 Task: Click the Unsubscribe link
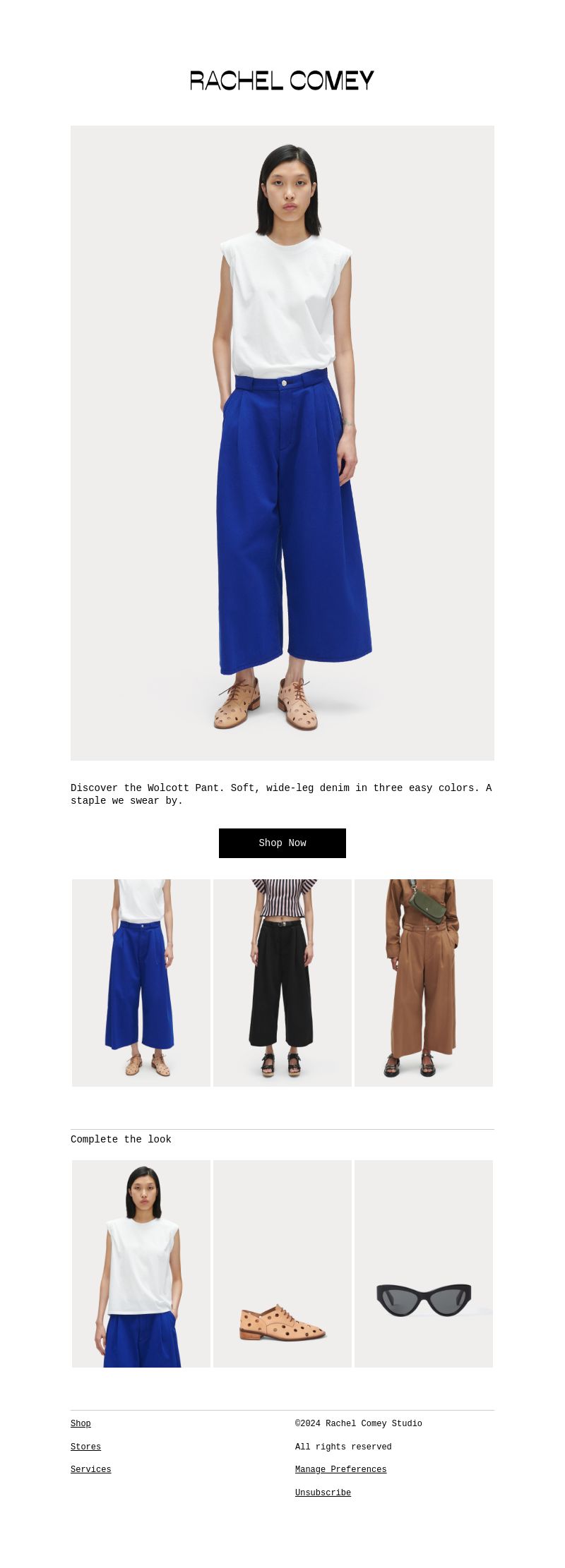(323, 1493)
